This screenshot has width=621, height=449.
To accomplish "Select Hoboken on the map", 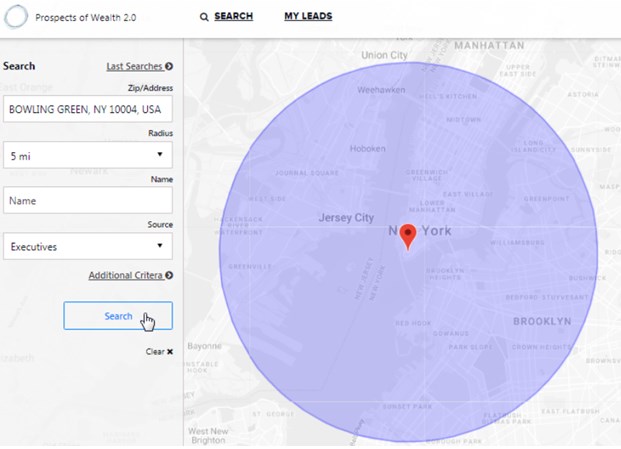I will point(367,149).
